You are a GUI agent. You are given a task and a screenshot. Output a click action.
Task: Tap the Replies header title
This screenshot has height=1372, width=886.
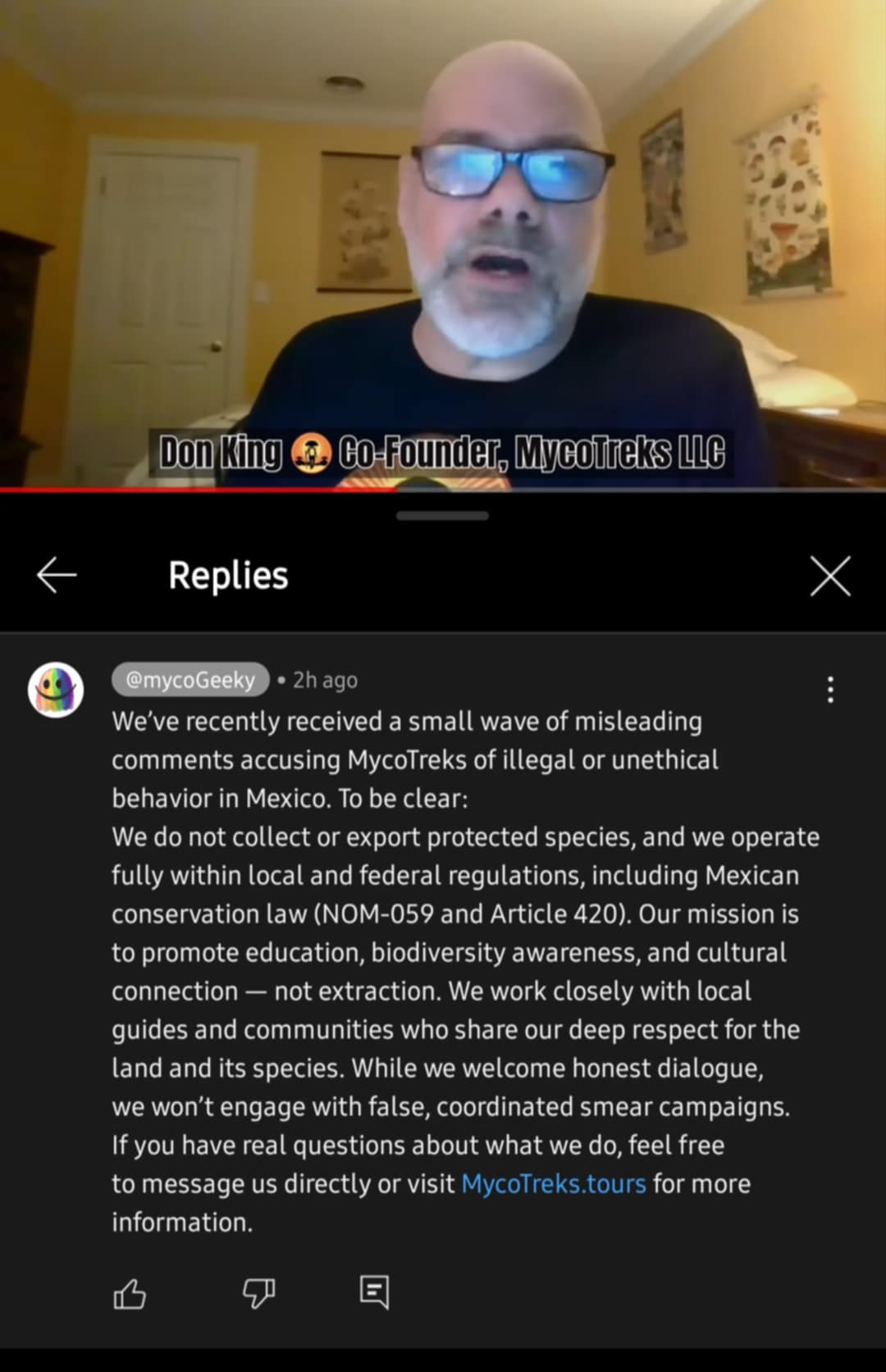pos(228,575)
